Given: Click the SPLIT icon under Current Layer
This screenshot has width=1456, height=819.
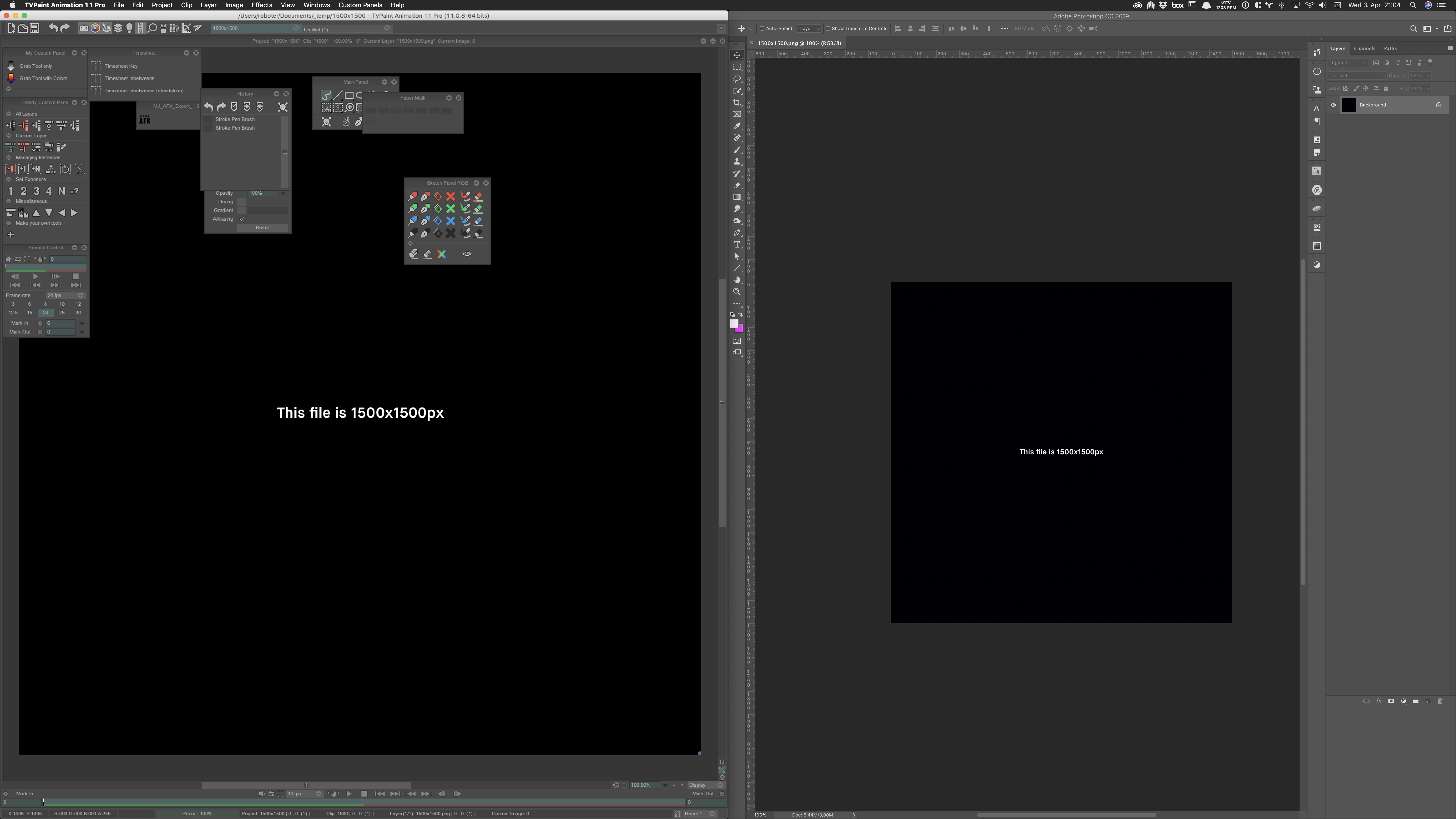Looking at the screenshot, I should [x=36, y=147].
